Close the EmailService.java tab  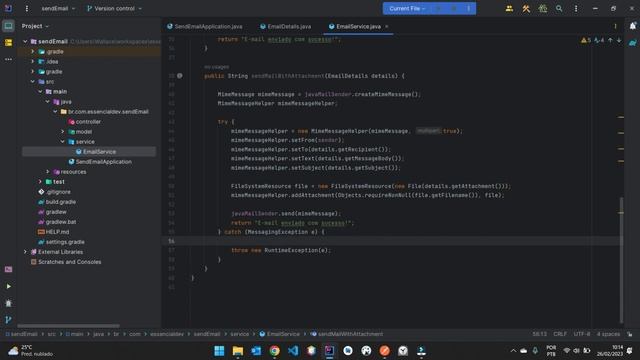[387, 26]
